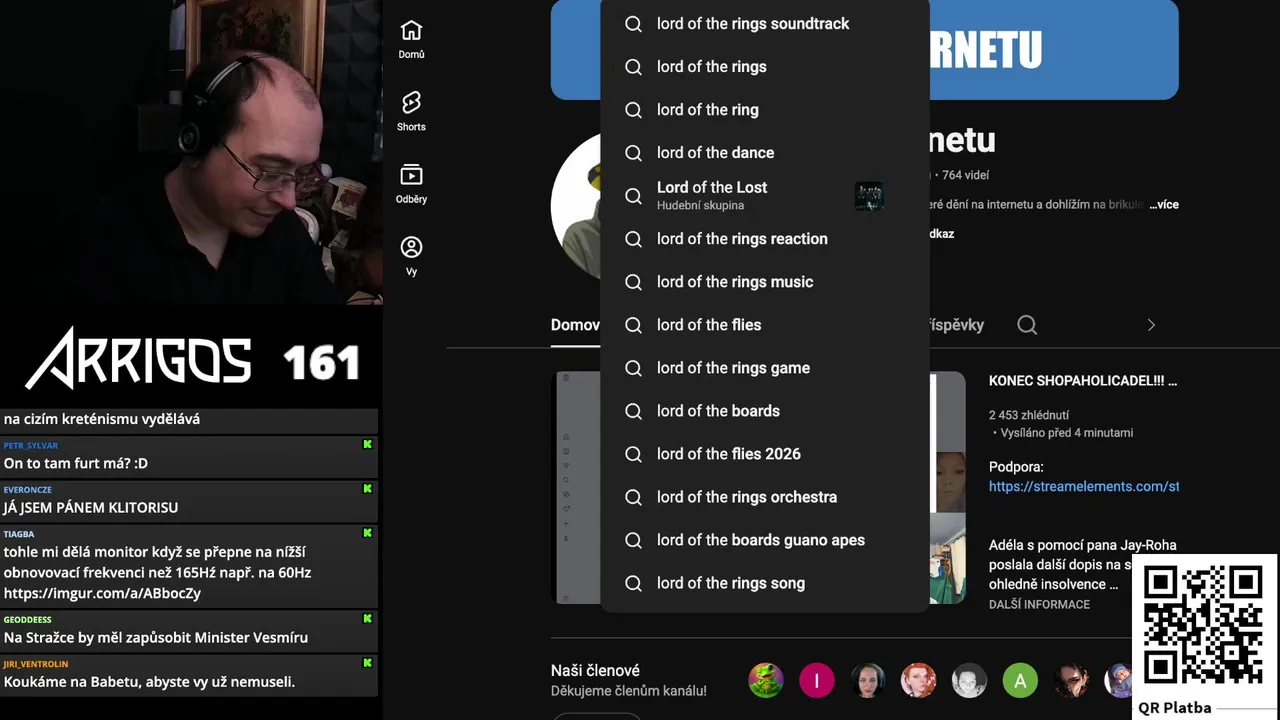Image resolution: width=1280 pixels, height=720 pixels.
Task: Click the PETR_SYLVAR chat username
Action: pyautogui.click(x=31, y=445)
